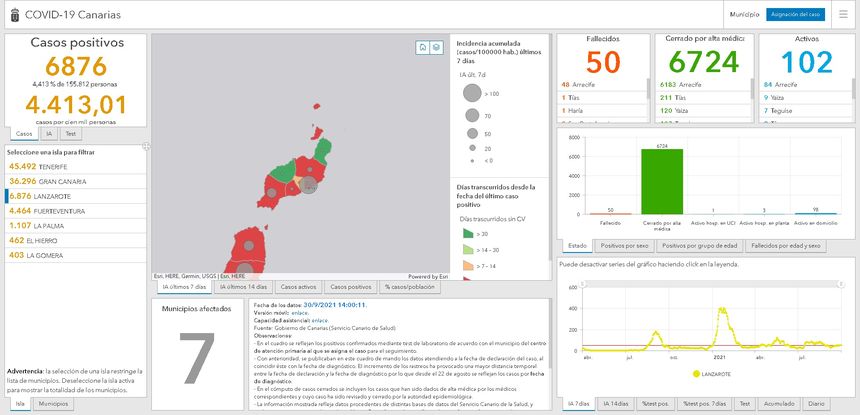Open Fallecidos por edad y sexo tab
Image resolution: width=860 pixels, height=415 pixels.
pos(786,245)
